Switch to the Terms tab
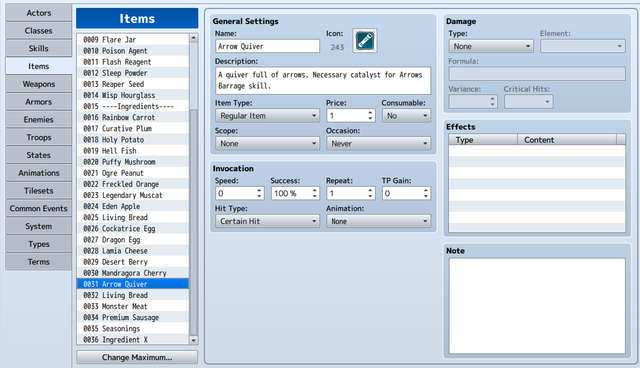The height and width of the screenshot is (368, 640). coord(39,262)
